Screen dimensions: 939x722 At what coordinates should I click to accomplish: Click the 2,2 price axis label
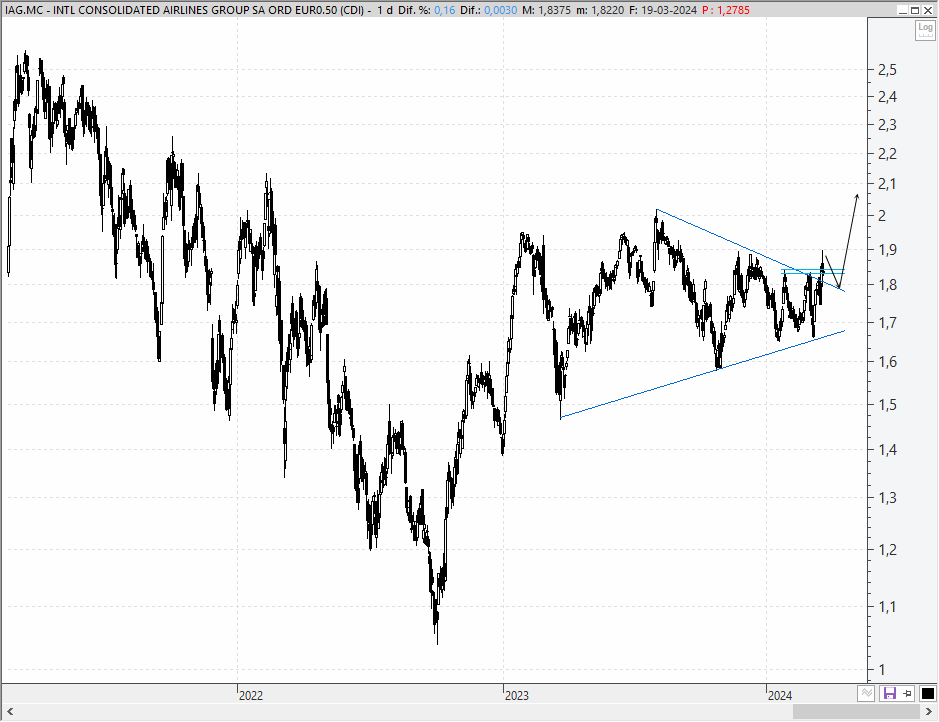[887, 154]
